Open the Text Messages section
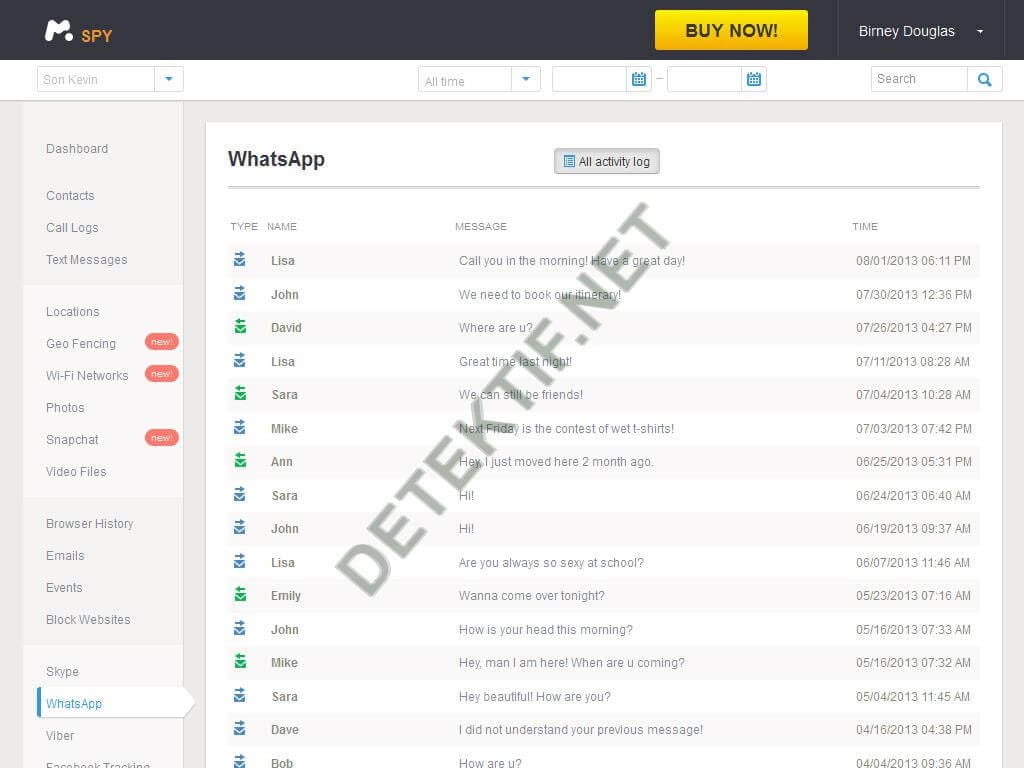The height and width of the screenshot is (768, 1024). (86, 259)
